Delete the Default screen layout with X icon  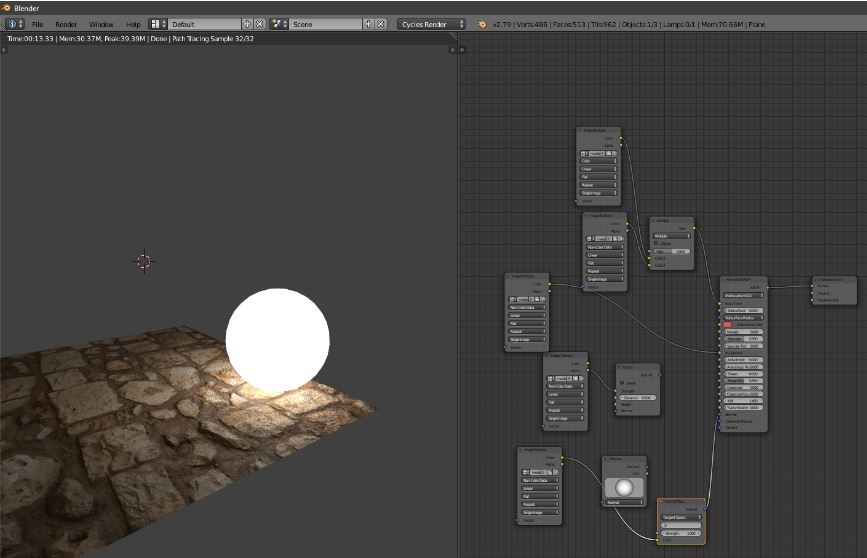click(x=260, y=23)
